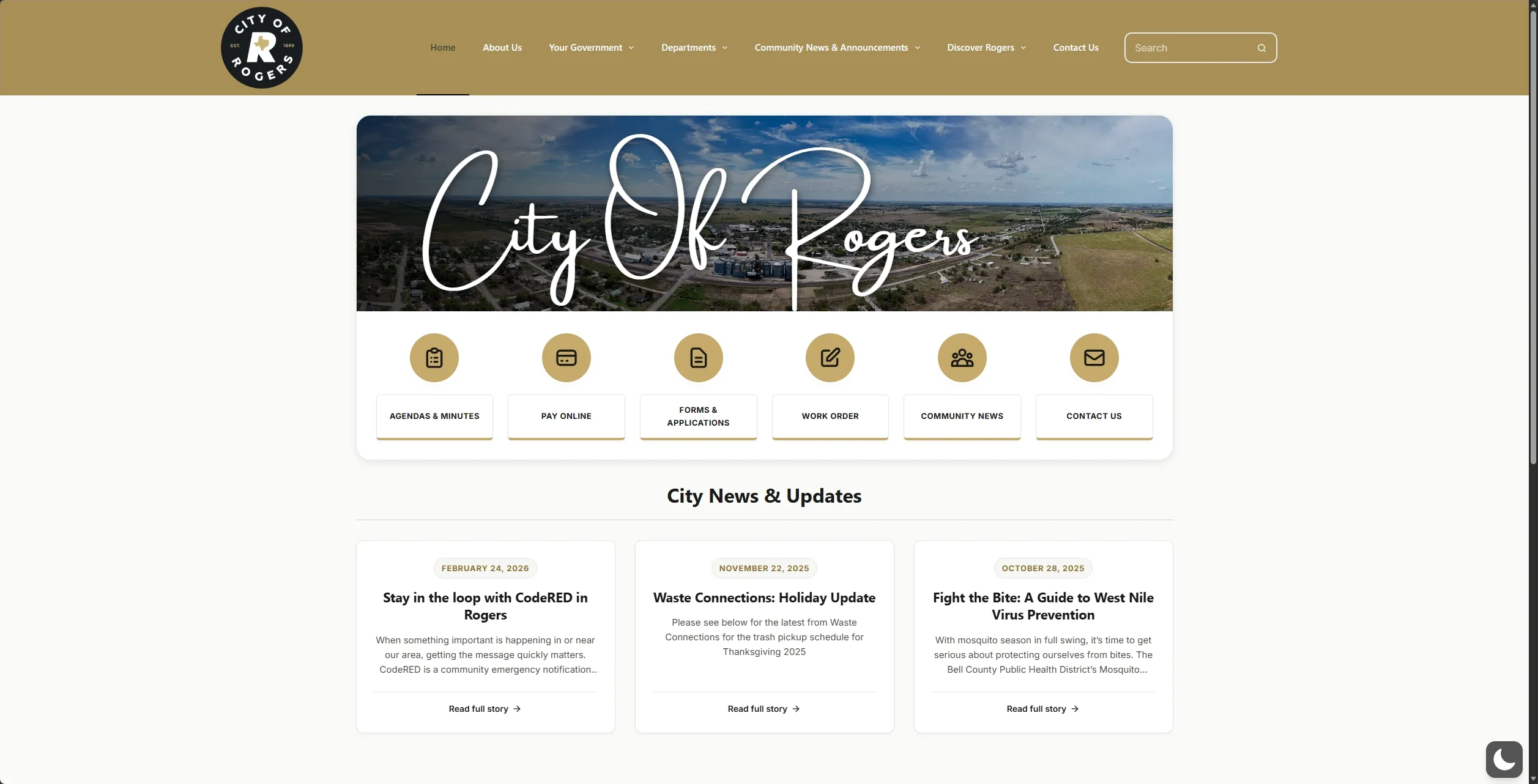1538x784 pixels.
Task: Open the West Nile Virus Prevention article
Action: pos(1042,708)
